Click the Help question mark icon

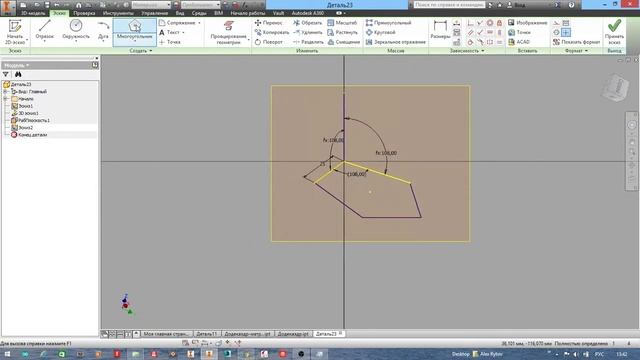(x=571, y=5)
